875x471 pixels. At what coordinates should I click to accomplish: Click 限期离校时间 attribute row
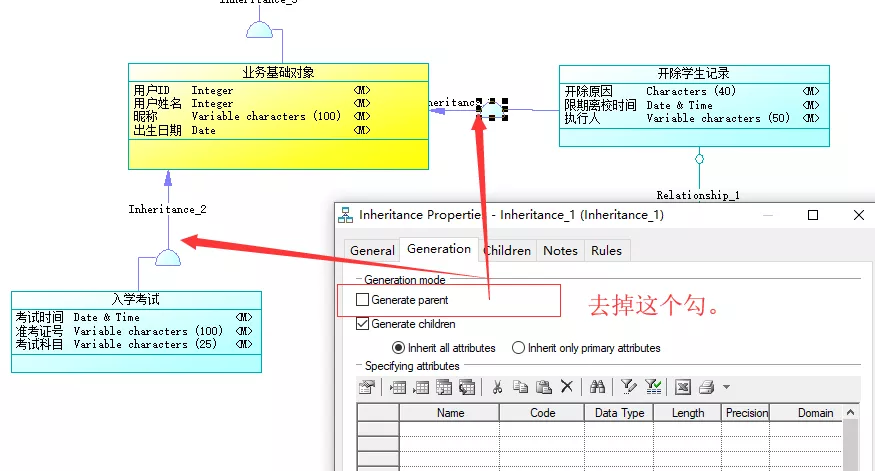(x=692, y=105)
